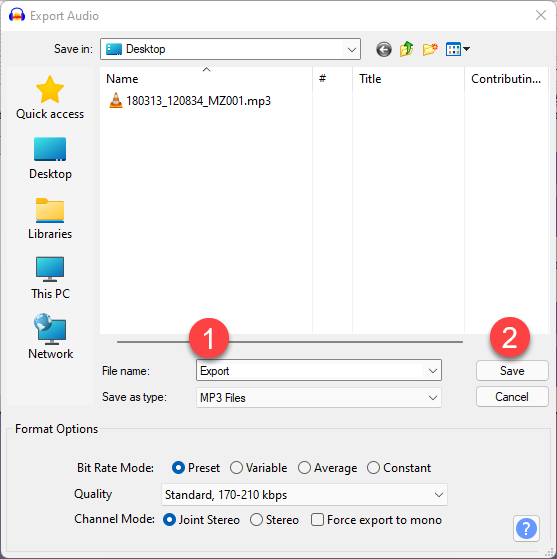Image resolution: width=557 pixels, height=559 pixels.
Task: Select Libraries in the places bar
Action: click(x=50, y=218)
